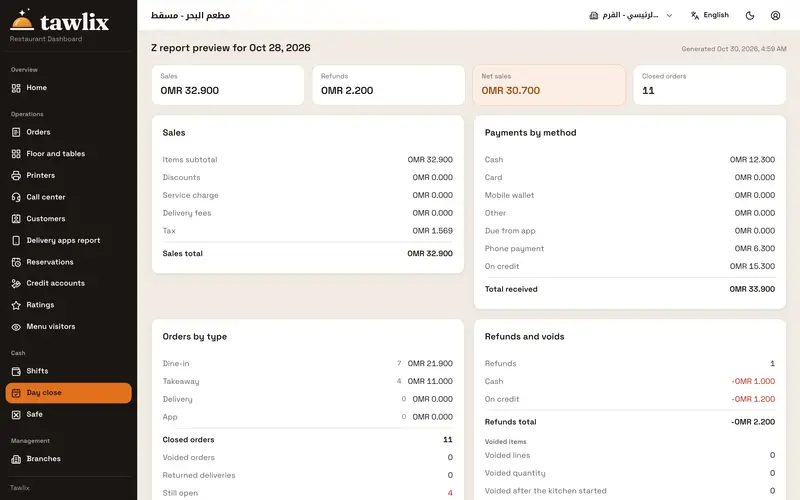Image resolution: width=800 pixels, height=500 pixels.
Task: Click the Call center headset icon
Action: 16,197
